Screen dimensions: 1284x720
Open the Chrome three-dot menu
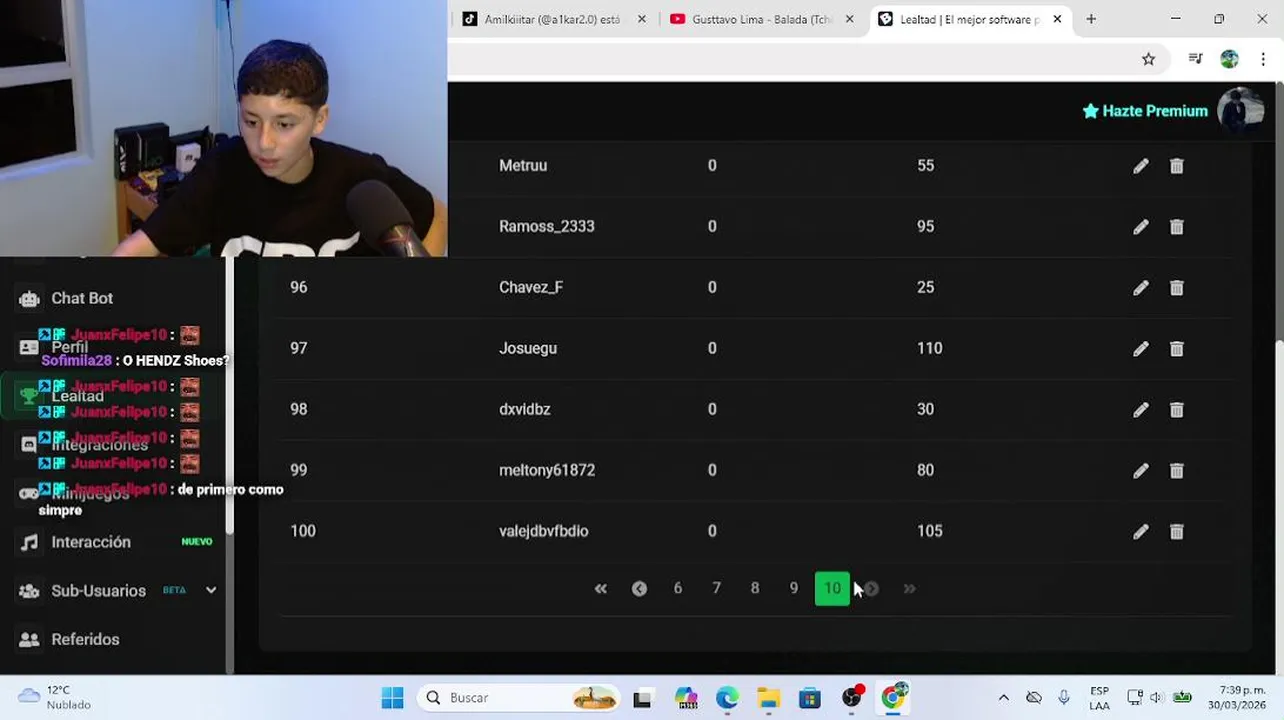click(1263, 59)
